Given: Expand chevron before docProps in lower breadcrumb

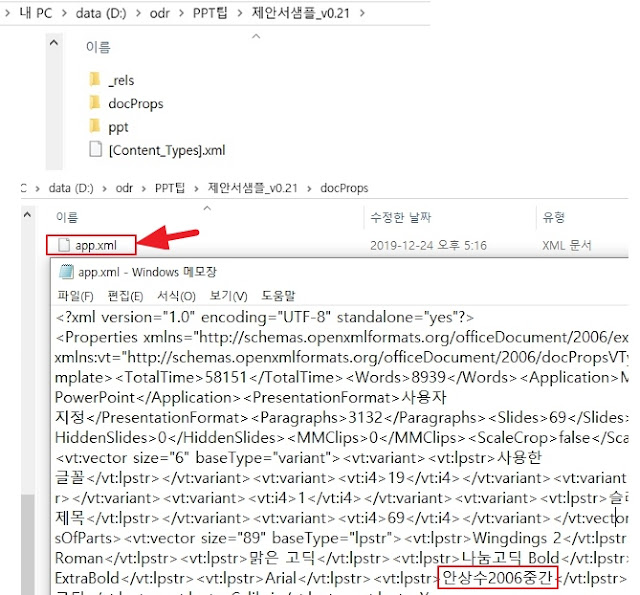Looking at the screenshot, I should (309, 189).
